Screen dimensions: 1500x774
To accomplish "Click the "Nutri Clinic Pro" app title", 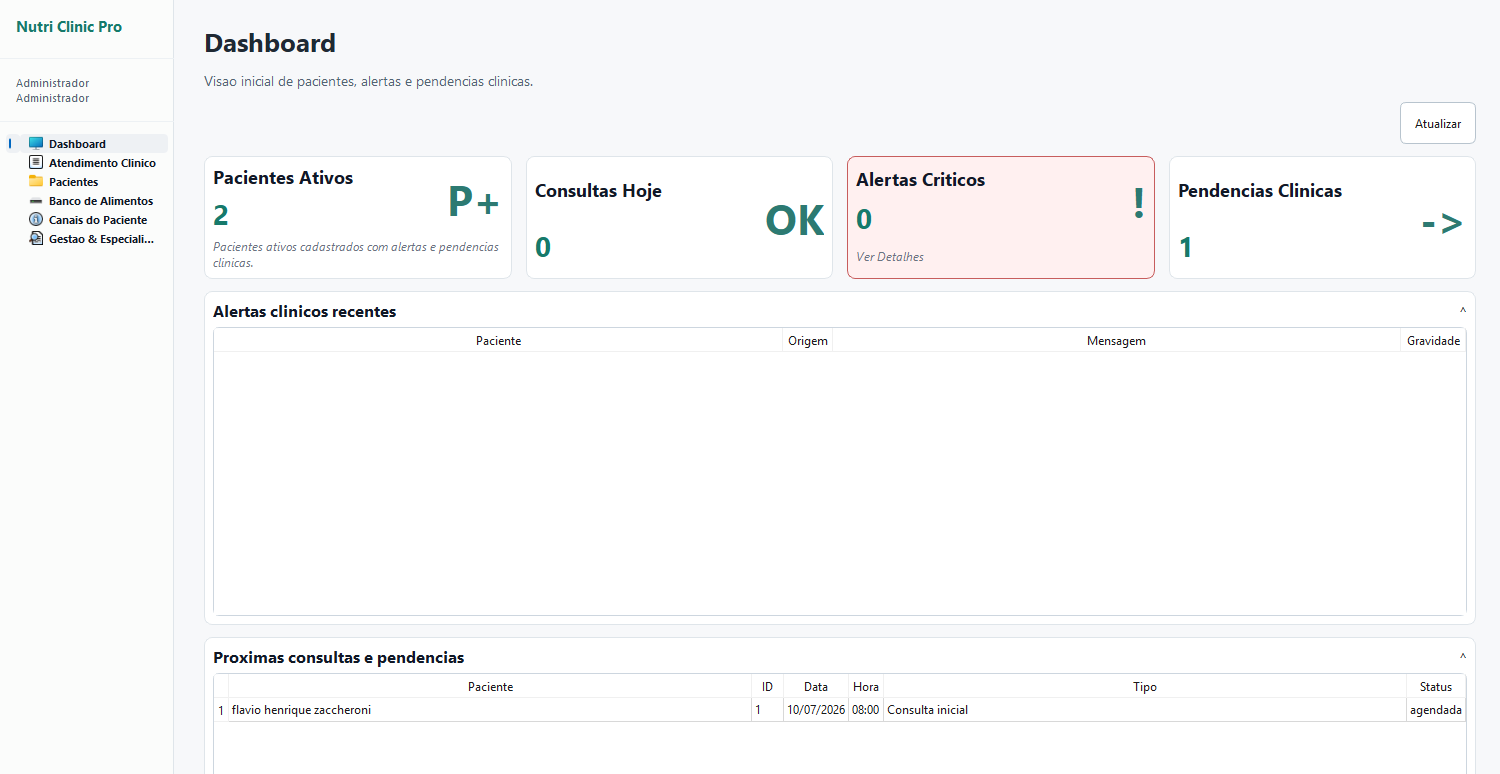I will tap(69, 27).
